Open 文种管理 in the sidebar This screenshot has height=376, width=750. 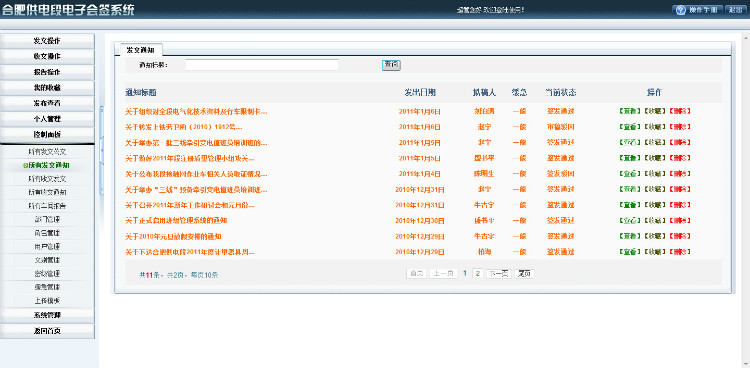[47, 260]
